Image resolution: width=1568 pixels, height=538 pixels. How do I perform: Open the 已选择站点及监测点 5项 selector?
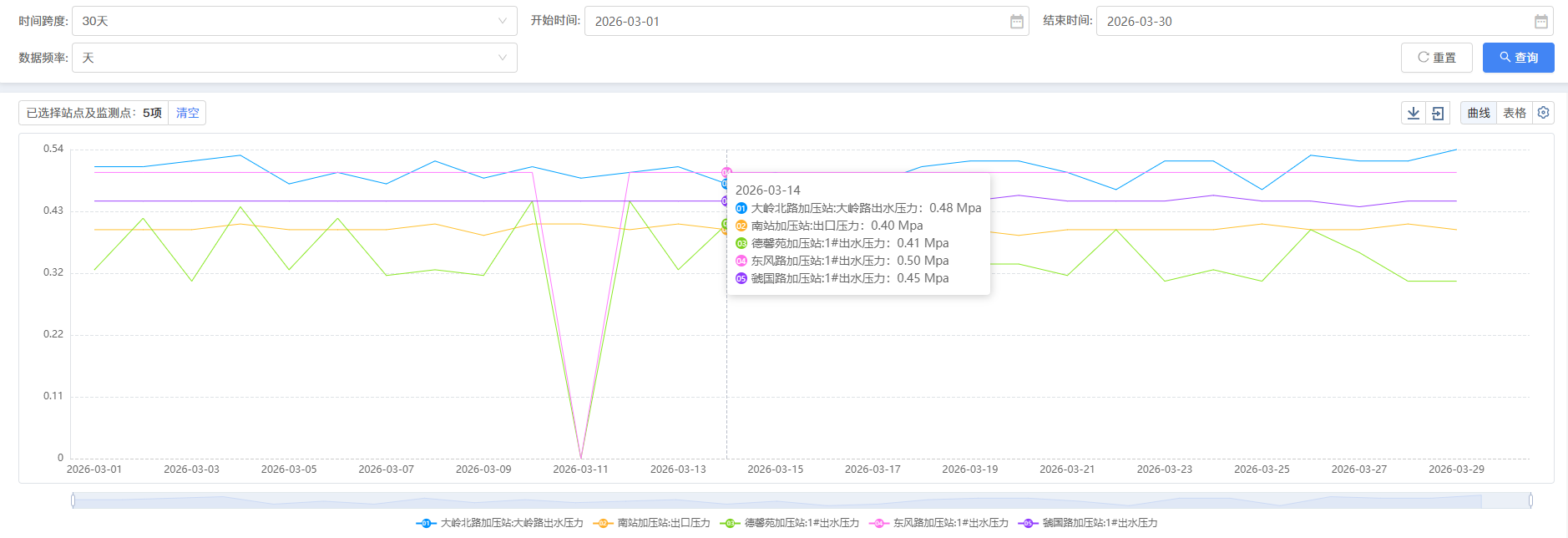click(94, 113)
